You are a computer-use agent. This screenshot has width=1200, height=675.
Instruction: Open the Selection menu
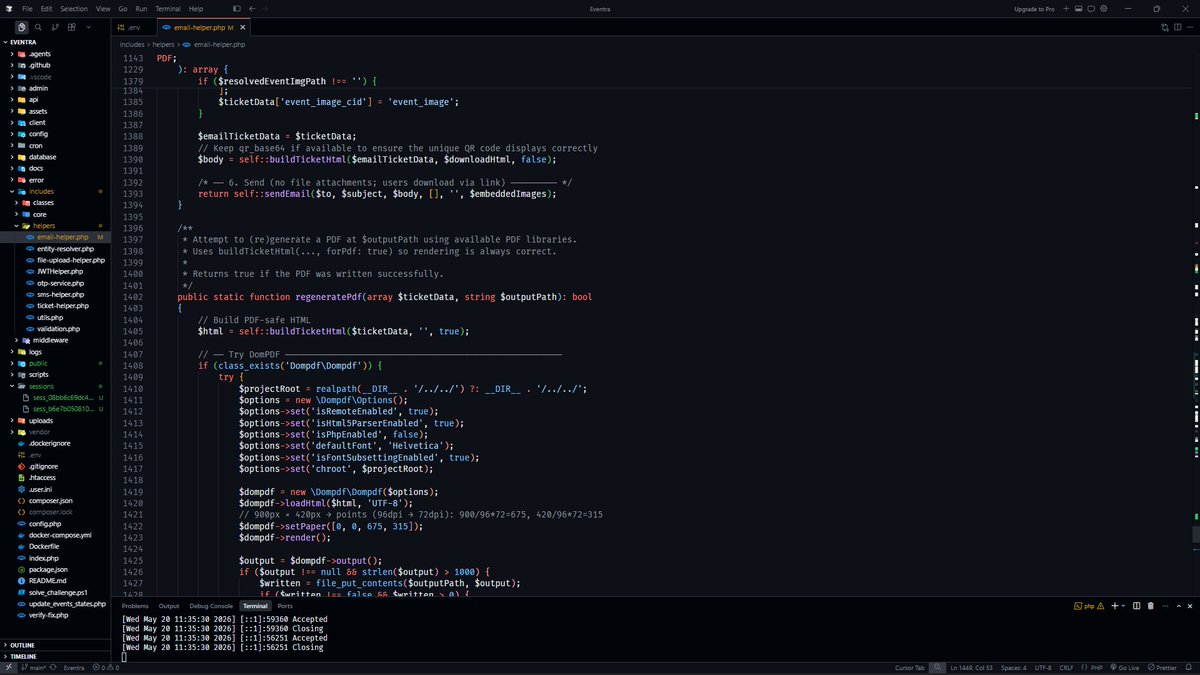73,8
